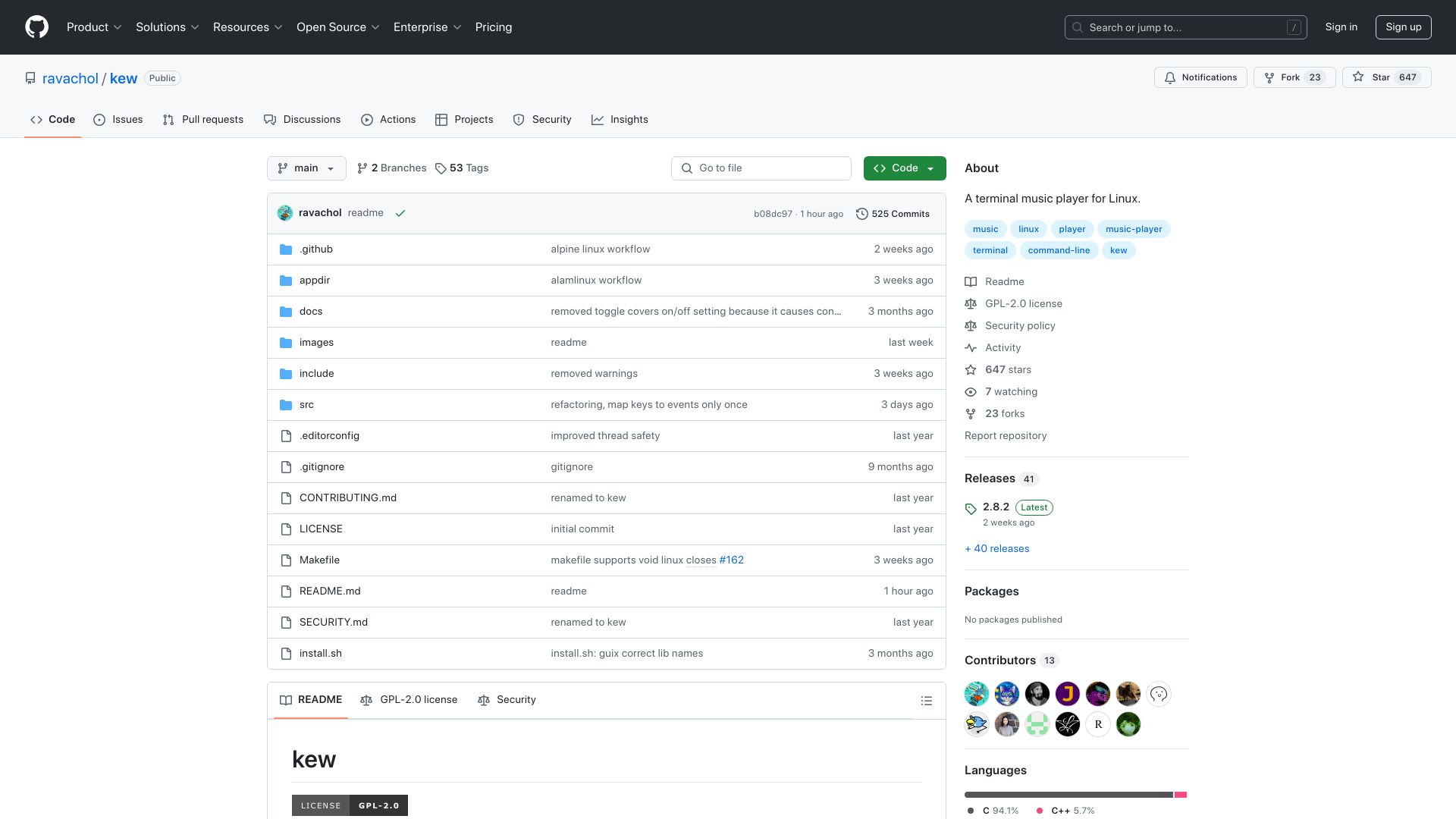The image size is (1456, 819).
Task: Click the 2.8.2 release tag icon
Action: click(x=971, y=509)
